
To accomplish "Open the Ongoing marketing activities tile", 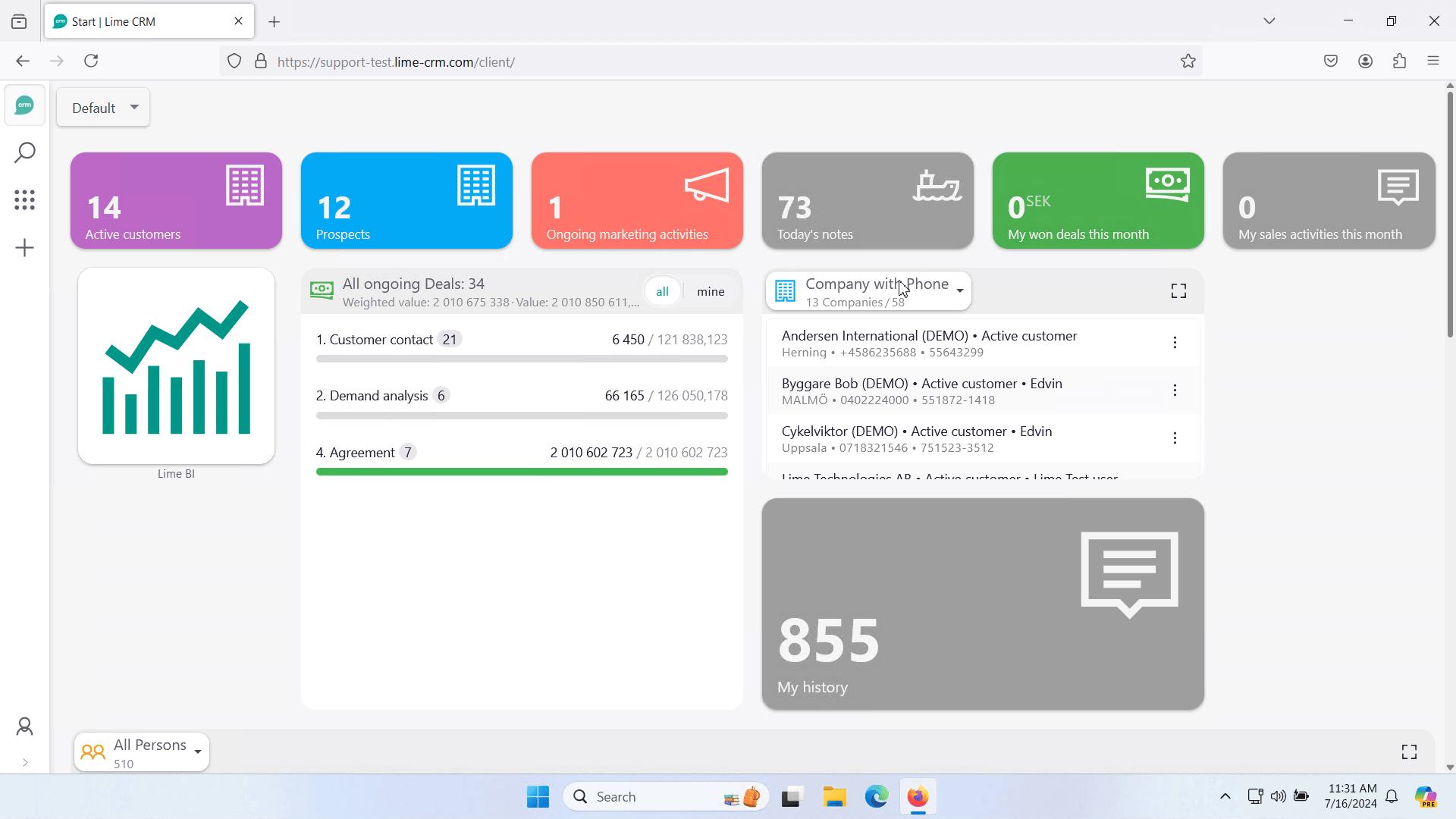I will [x=637, y=200].
